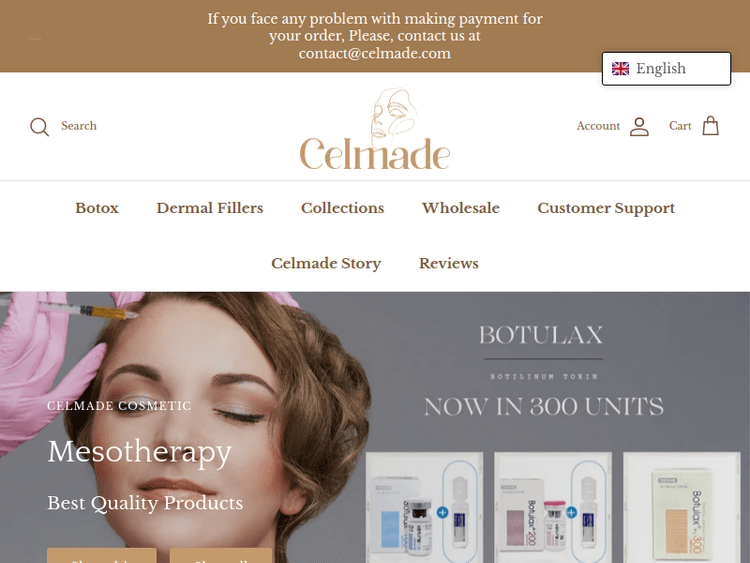Open the Reviews page
The image size is (750, 563).
pyautogui.click(x=449, y=264)
